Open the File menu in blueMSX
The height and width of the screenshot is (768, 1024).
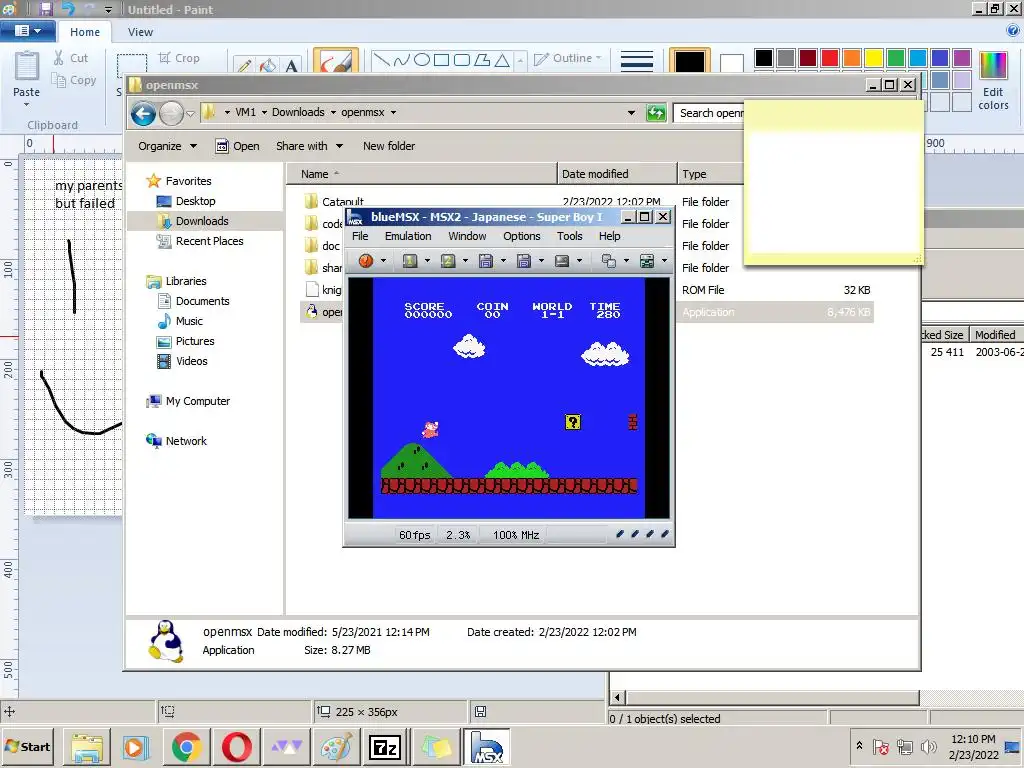tap(360, 236)
